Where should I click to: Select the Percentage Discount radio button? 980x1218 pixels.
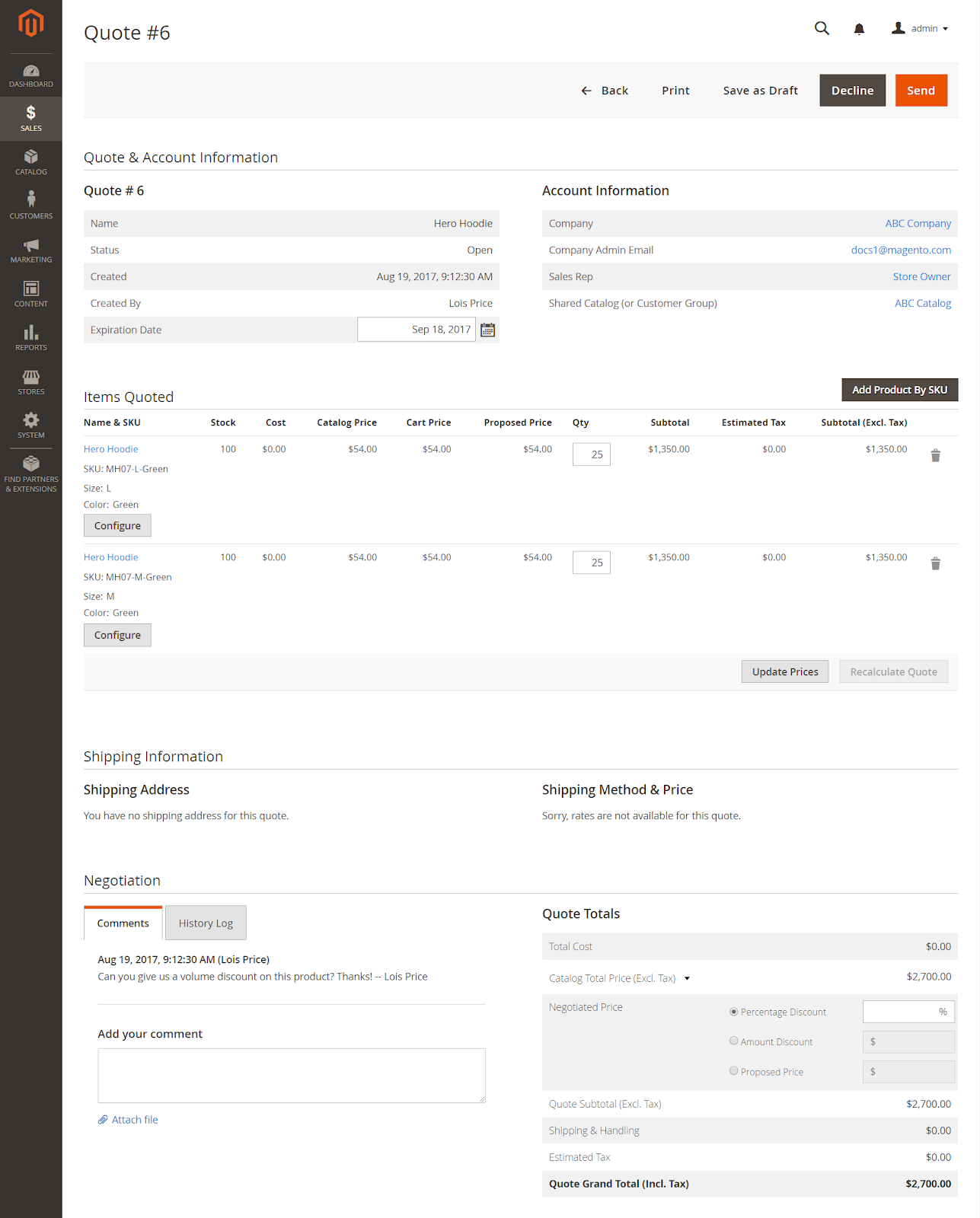click(734, 1012)
